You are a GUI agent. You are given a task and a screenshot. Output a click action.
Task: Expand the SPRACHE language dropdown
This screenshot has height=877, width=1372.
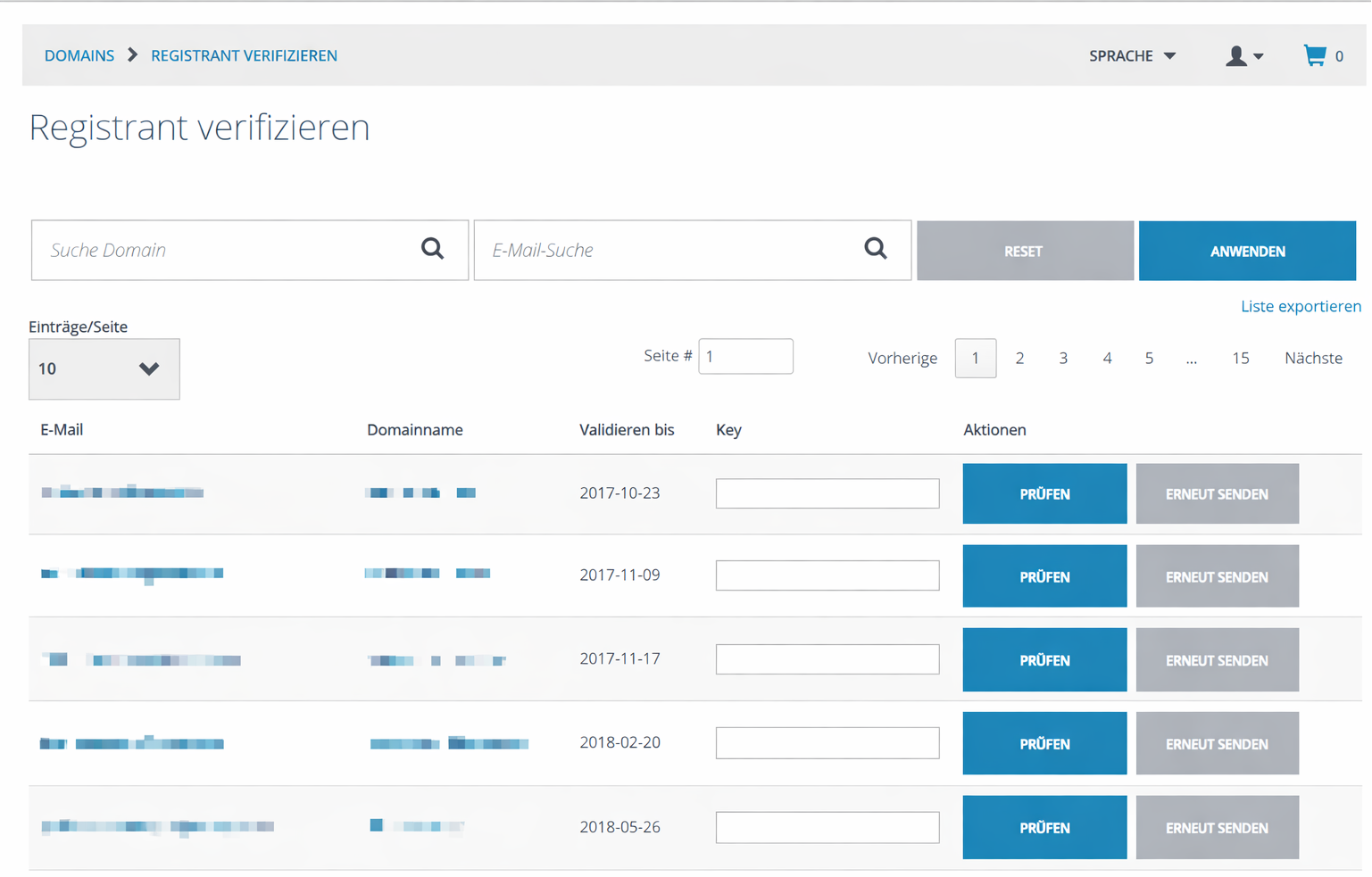1132,56
